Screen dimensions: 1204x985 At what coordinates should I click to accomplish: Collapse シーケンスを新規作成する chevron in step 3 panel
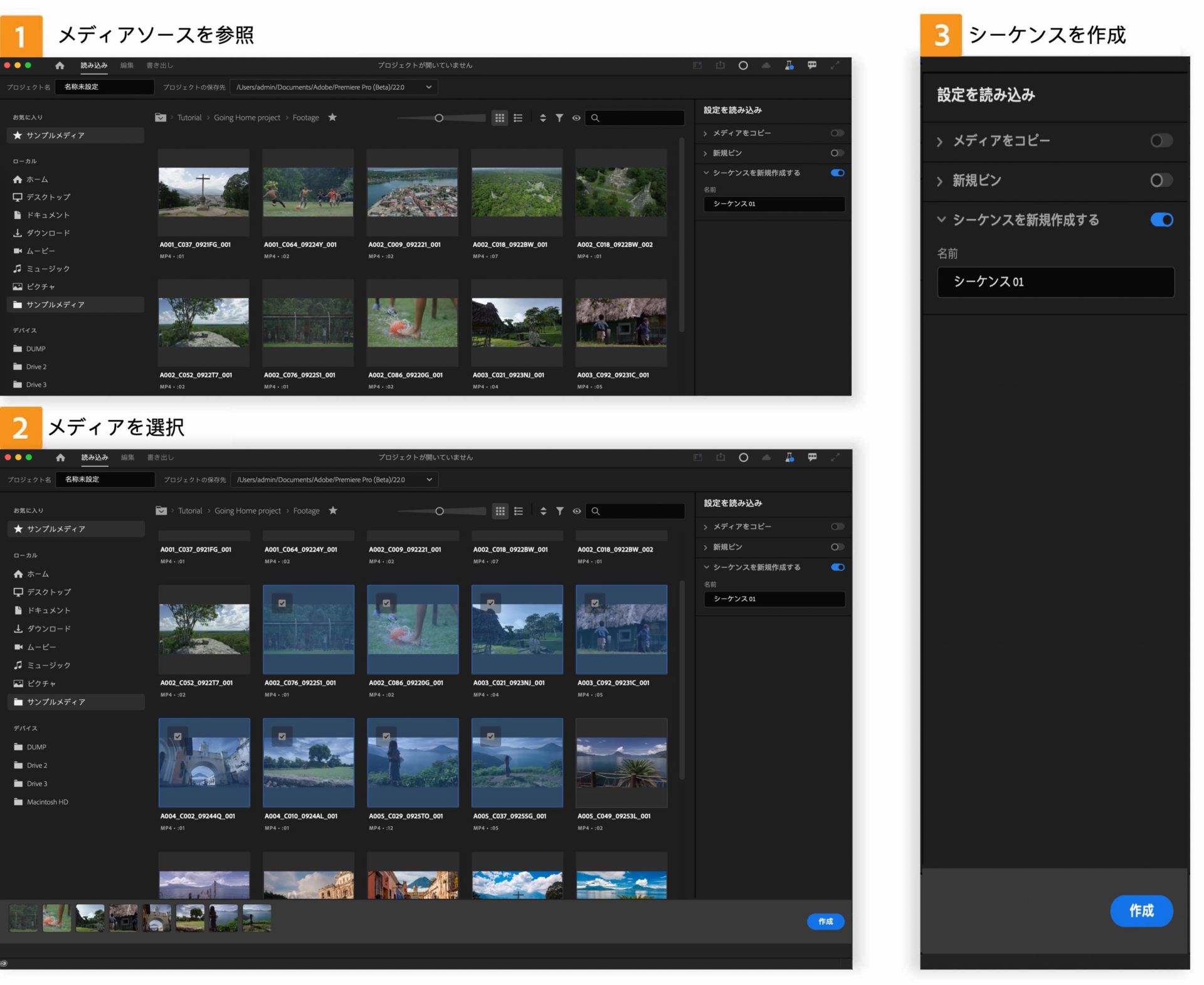941,219
